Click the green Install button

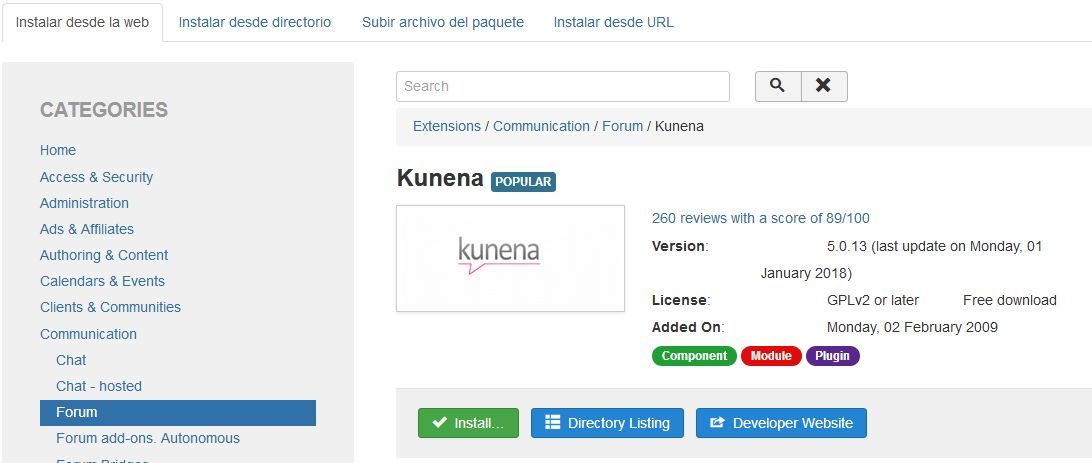pyautogui.click(x=468, y=423)
